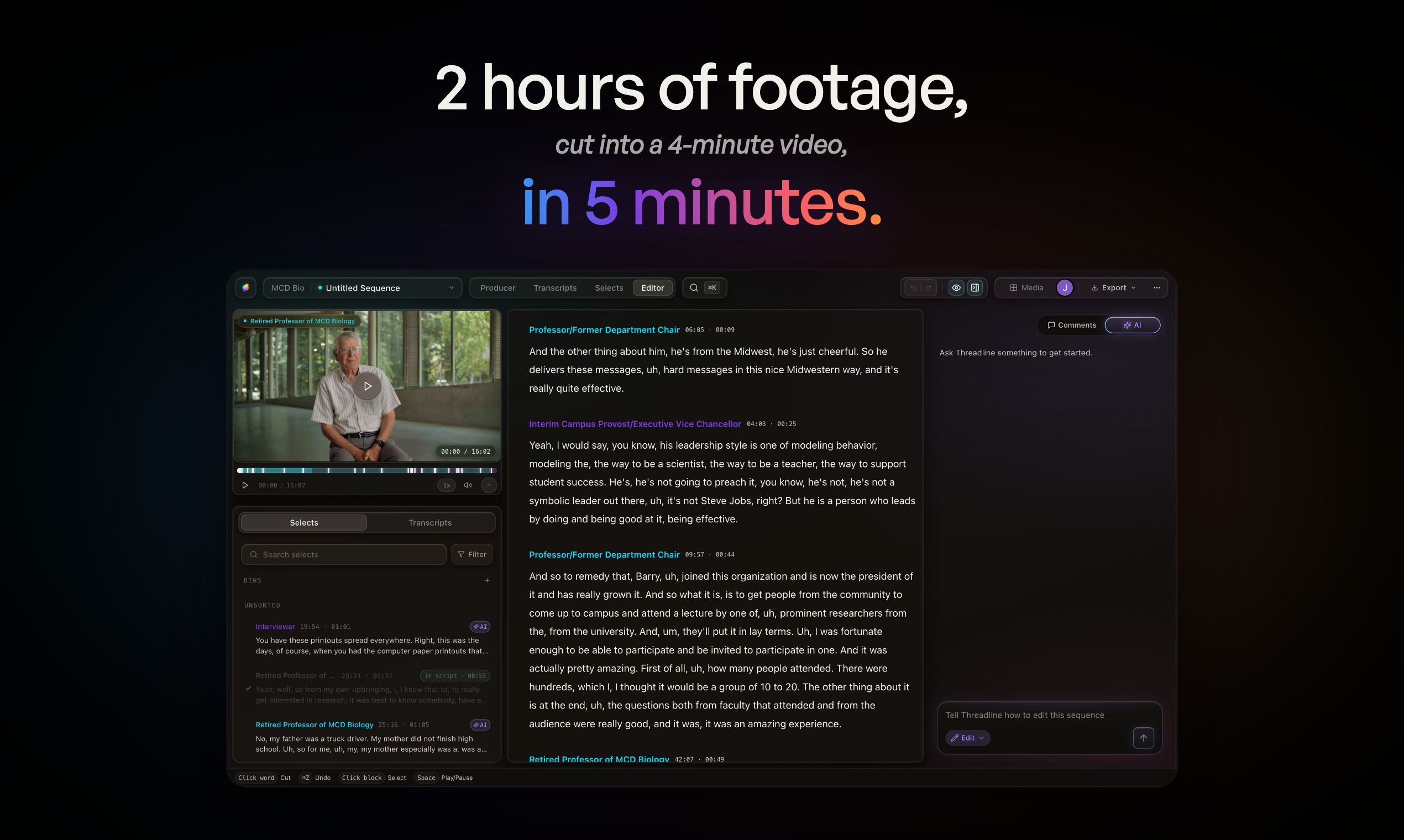Mute audio with the speaker icon
The image size is (1404, 840).
(x=468, y=485)
